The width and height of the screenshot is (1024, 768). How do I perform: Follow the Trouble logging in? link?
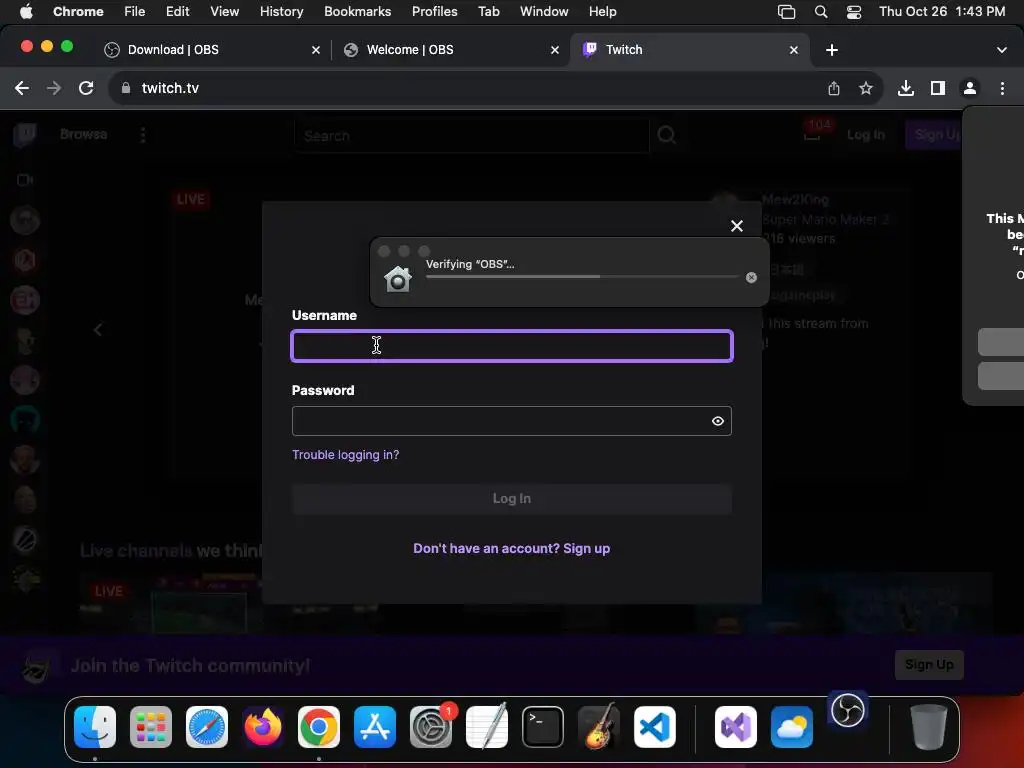[345, 455]
